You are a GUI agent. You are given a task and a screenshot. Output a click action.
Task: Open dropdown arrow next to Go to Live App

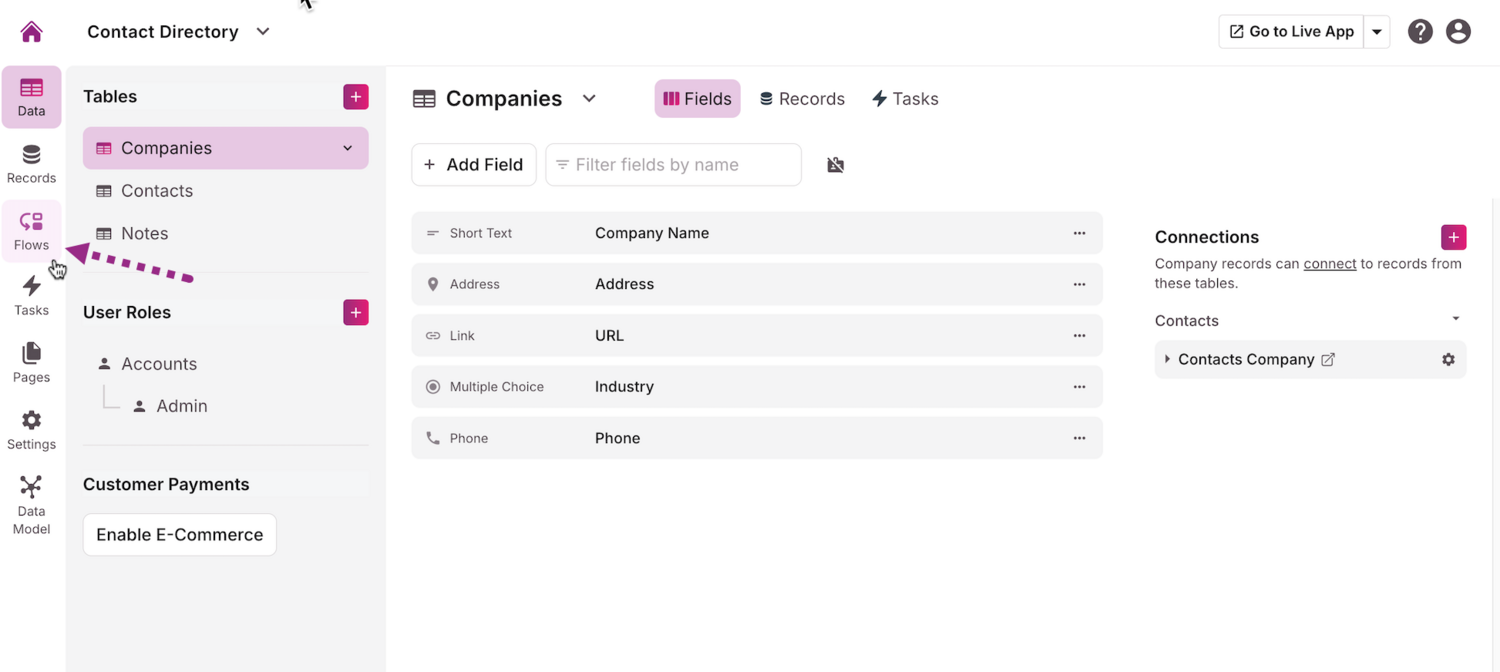point(1377,32)
